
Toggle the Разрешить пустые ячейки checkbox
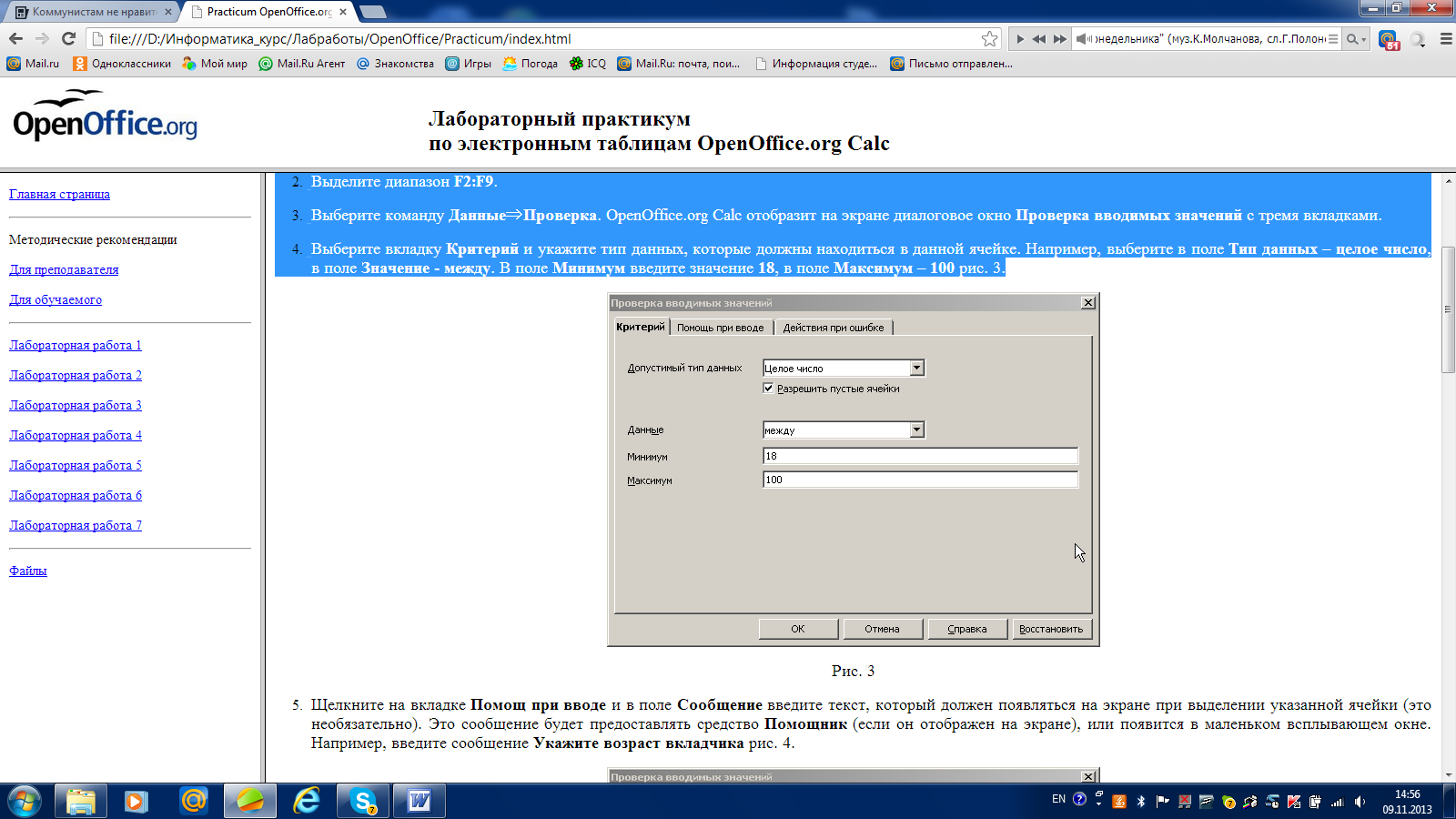768,389
